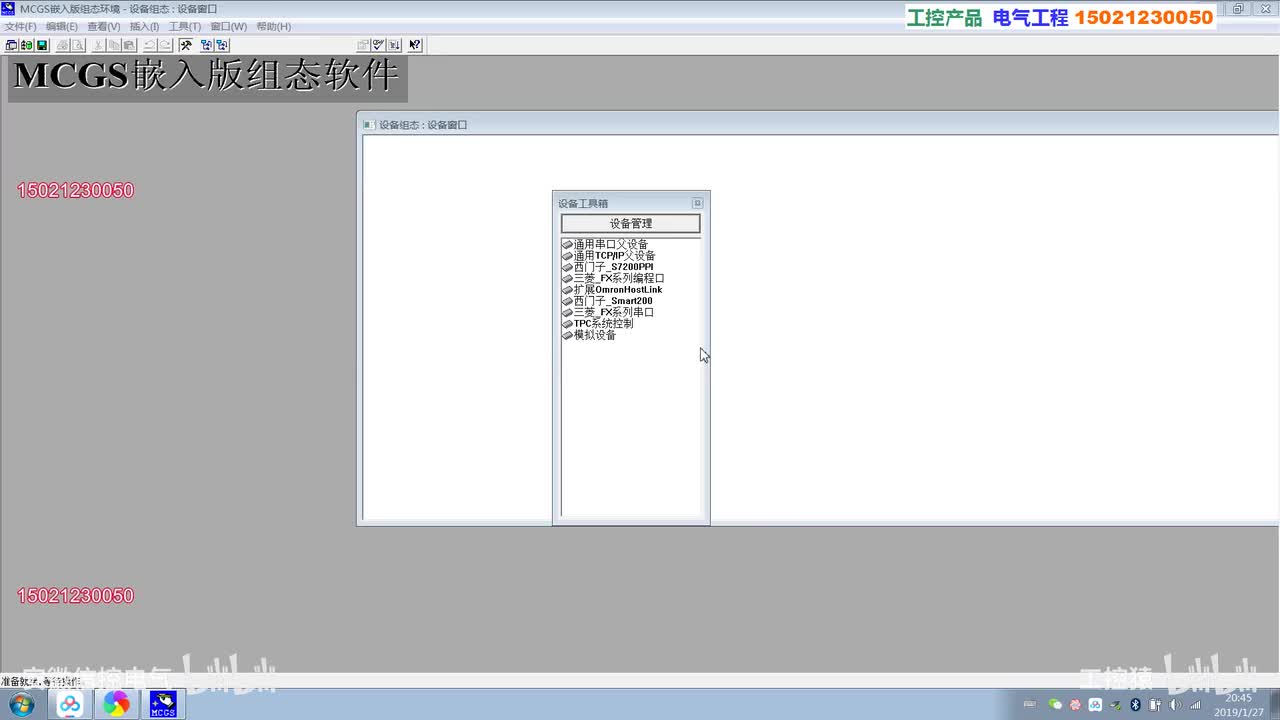Click the greyed properties toolbar icon
The image size is (1280, 720).
pyautogui.click(x=363, y=45)
